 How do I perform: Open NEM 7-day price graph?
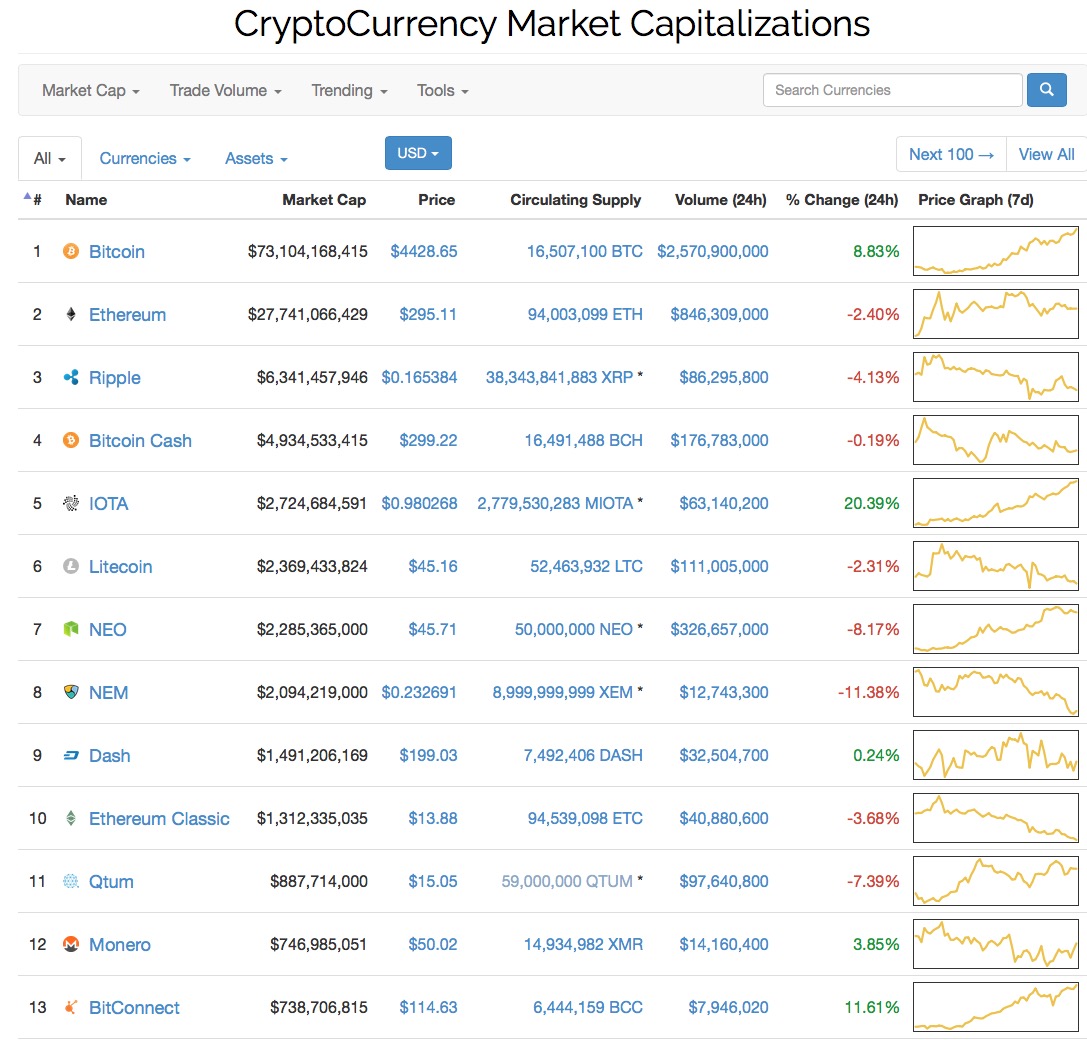[995, 692]
